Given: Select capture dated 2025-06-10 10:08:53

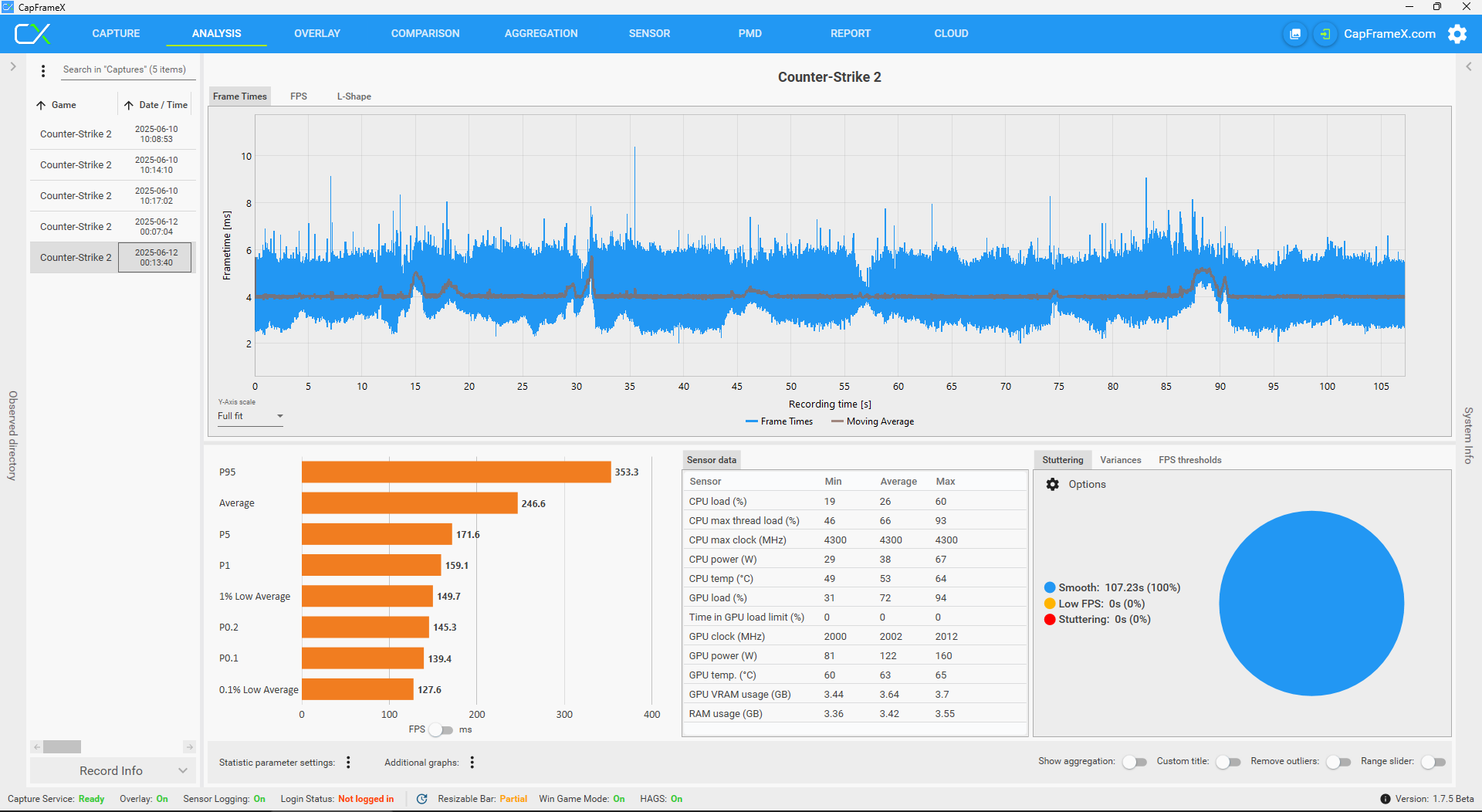Looking at the screenshot, I should [113, 134].
